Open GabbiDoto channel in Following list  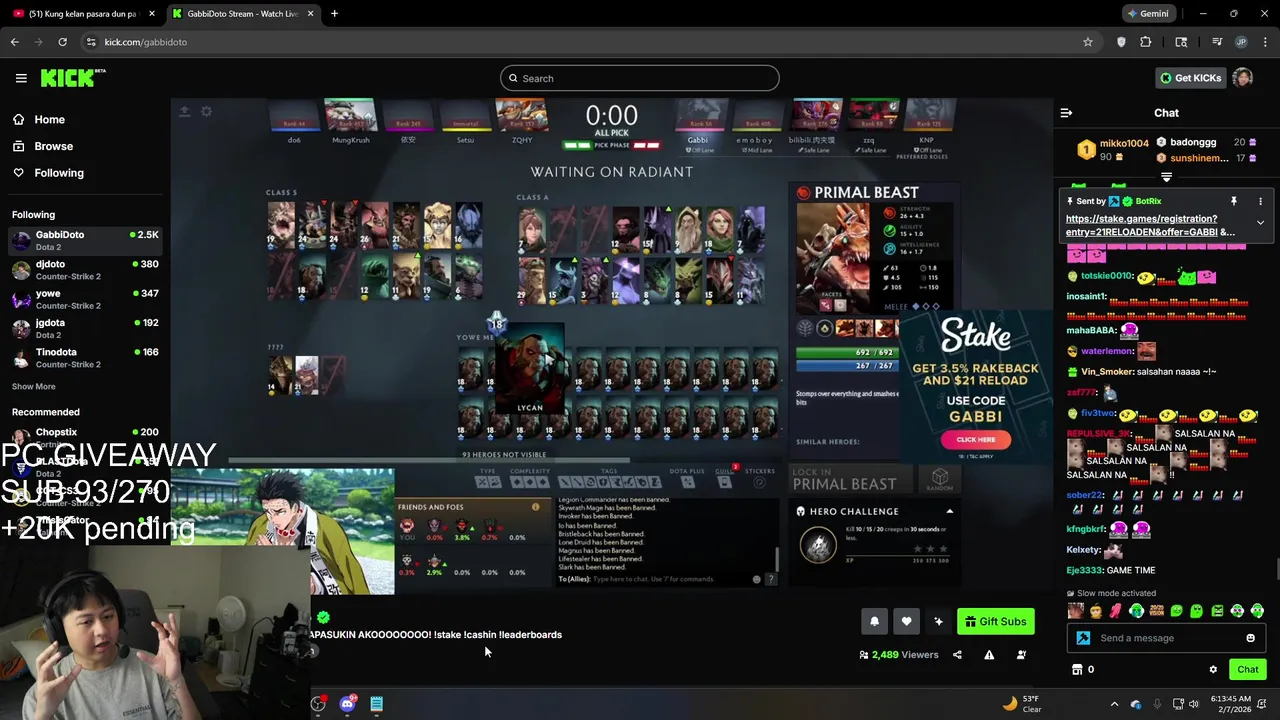tap(85, 240)
